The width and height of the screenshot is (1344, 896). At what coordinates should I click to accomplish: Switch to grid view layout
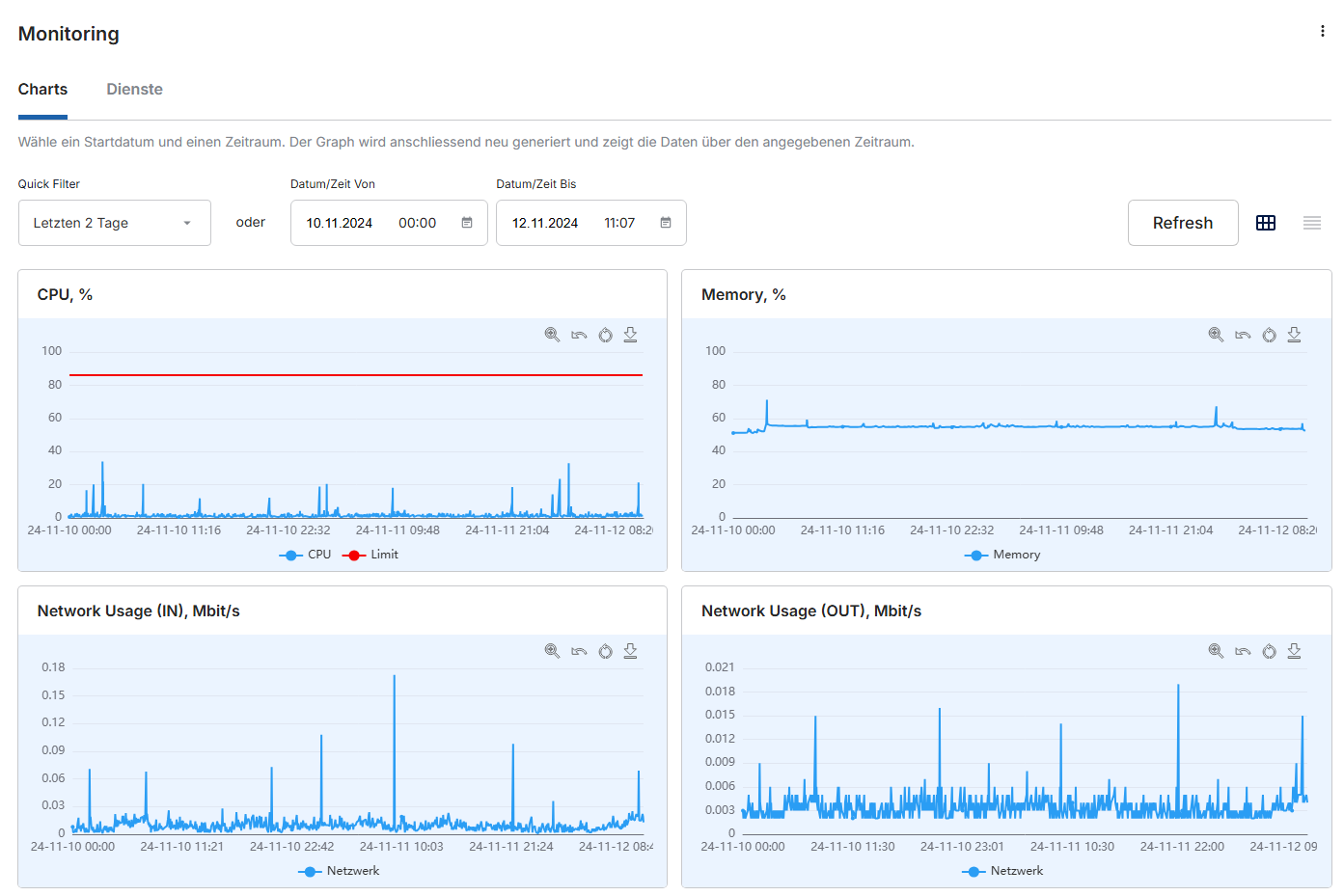click(1266, 223)
